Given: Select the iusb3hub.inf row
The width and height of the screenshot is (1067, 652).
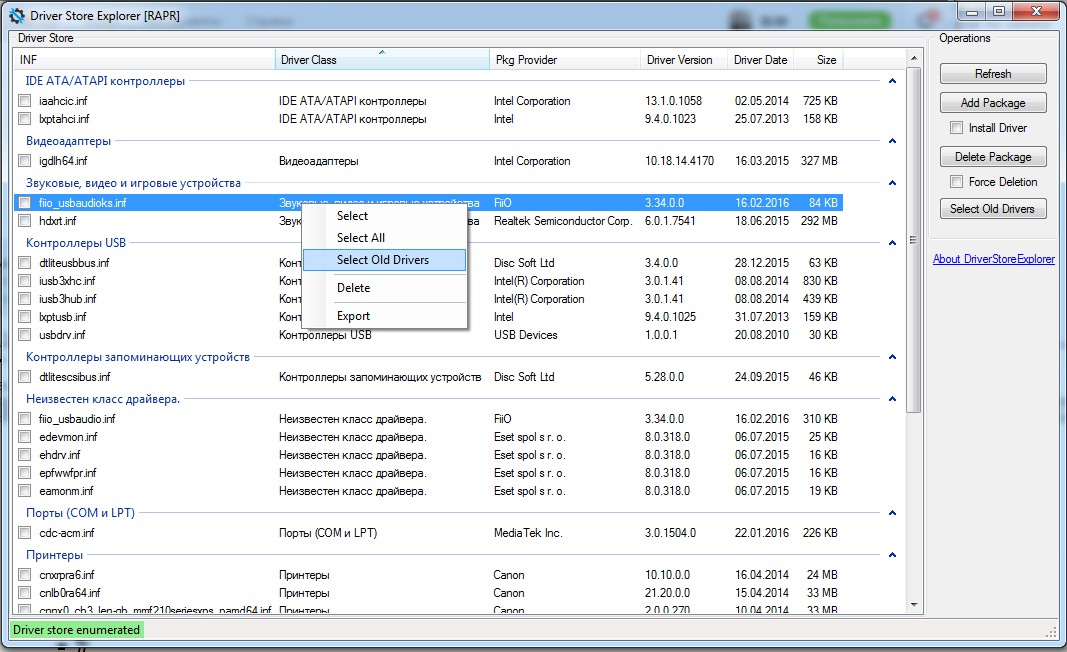Looking at the screenshot, I should coord(429,299).
